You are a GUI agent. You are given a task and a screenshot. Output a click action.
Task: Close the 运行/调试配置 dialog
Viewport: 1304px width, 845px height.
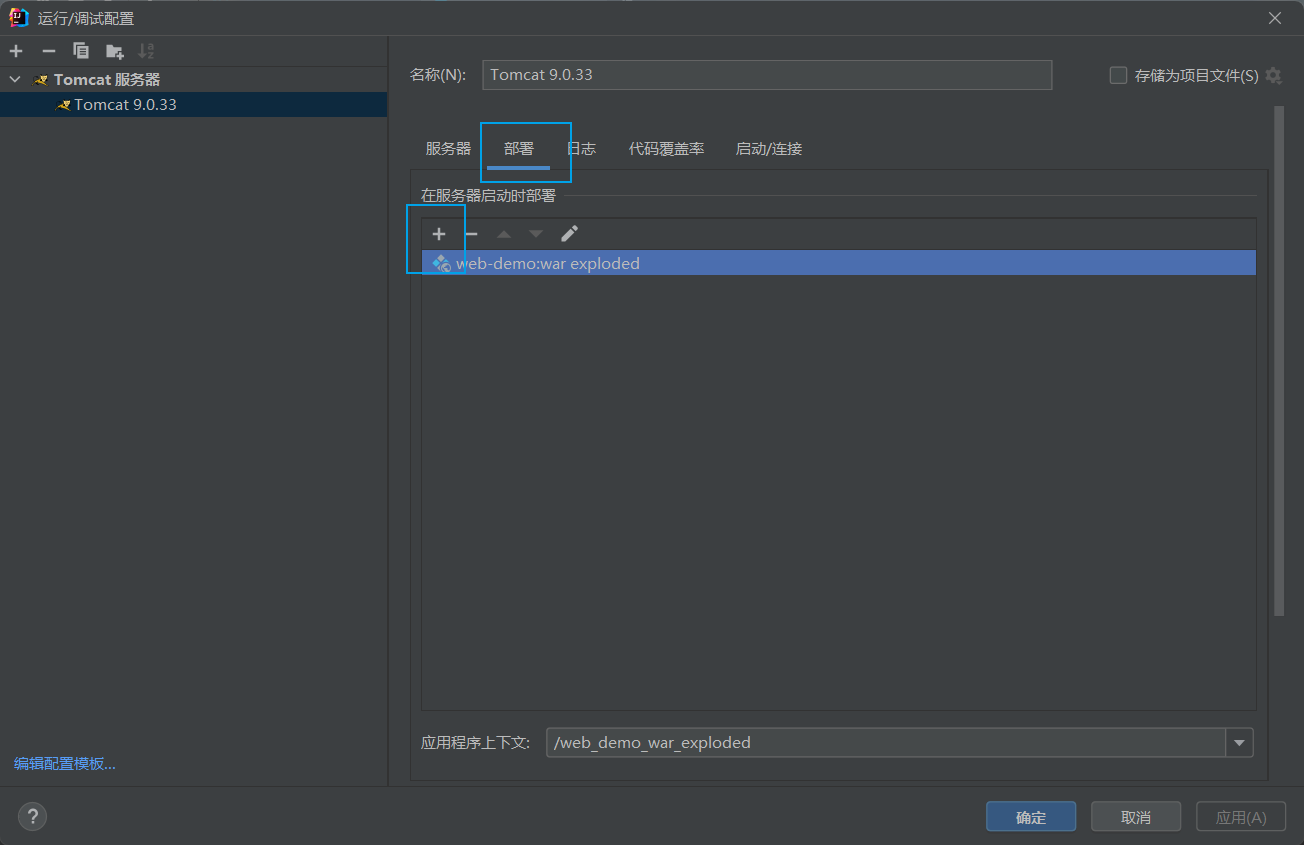1275,18
